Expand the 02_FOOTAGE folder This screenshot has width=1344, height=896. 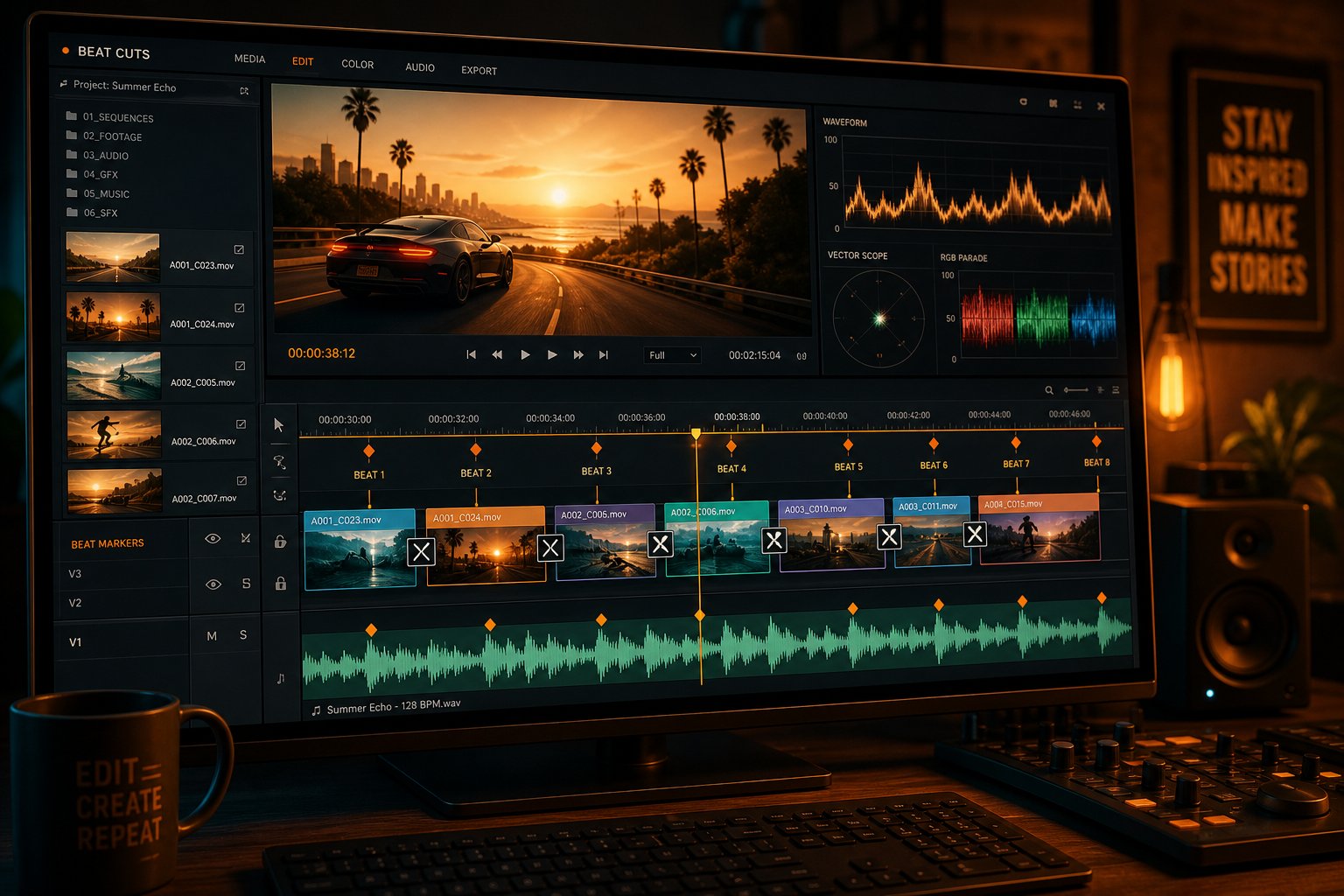pyautogui.click(x=103, y=136)
